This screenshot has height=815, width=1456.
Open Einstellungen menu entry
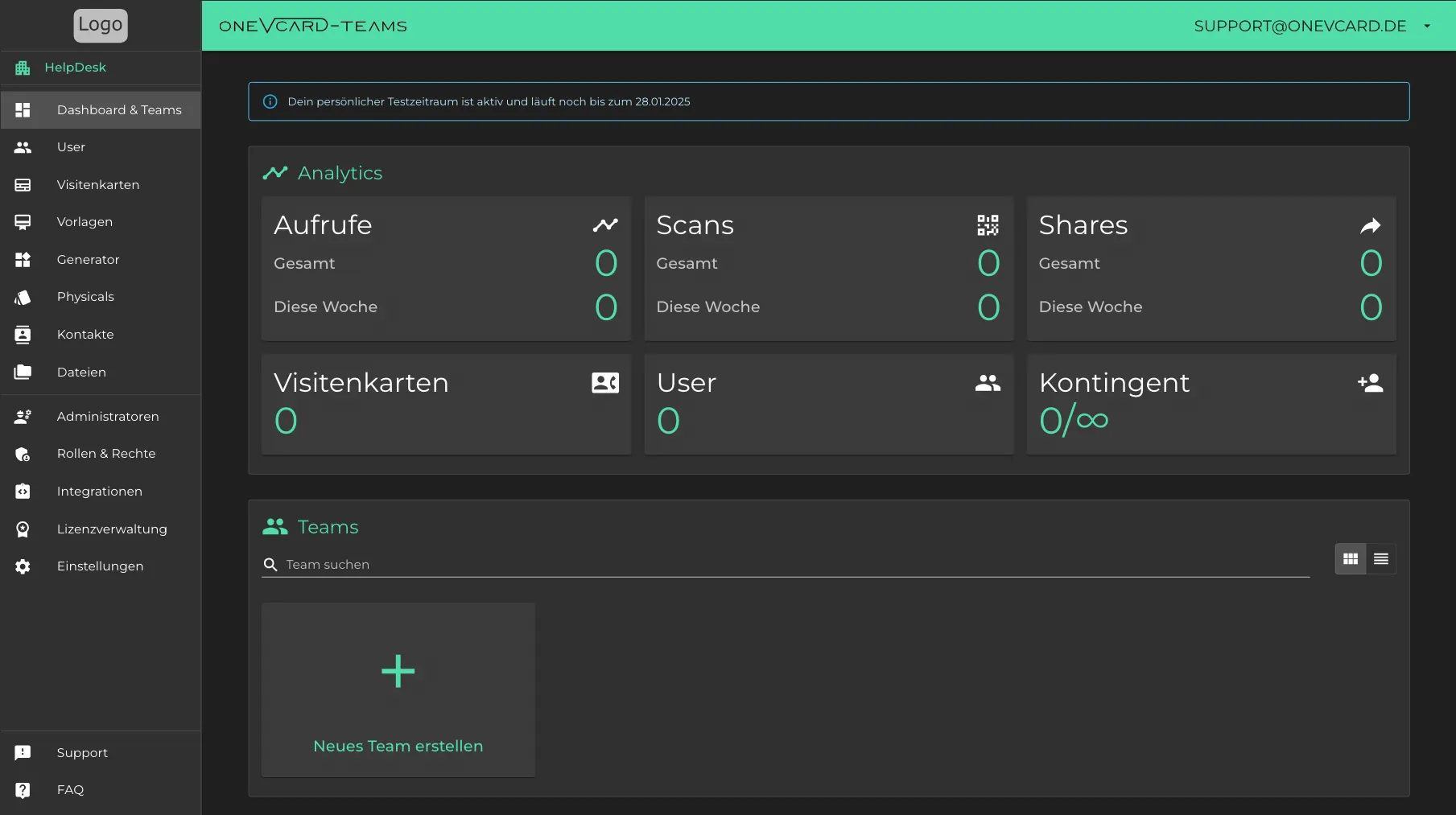[x=101, y=566]
